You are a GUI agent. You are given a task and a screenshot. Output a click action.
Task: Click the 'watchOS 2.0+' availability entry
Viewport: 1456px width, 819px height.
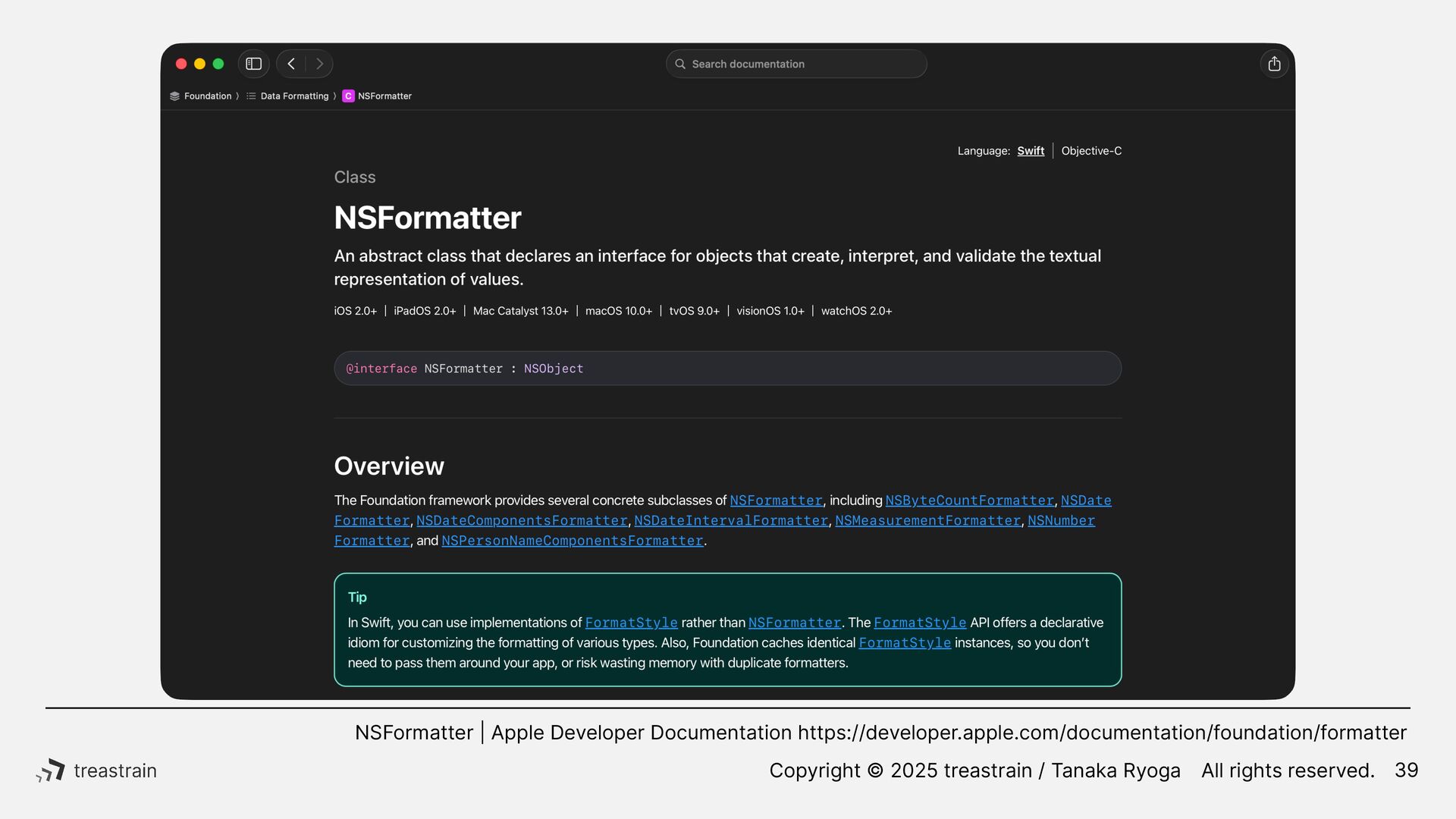pyautogui.click(x=856, y=311)
